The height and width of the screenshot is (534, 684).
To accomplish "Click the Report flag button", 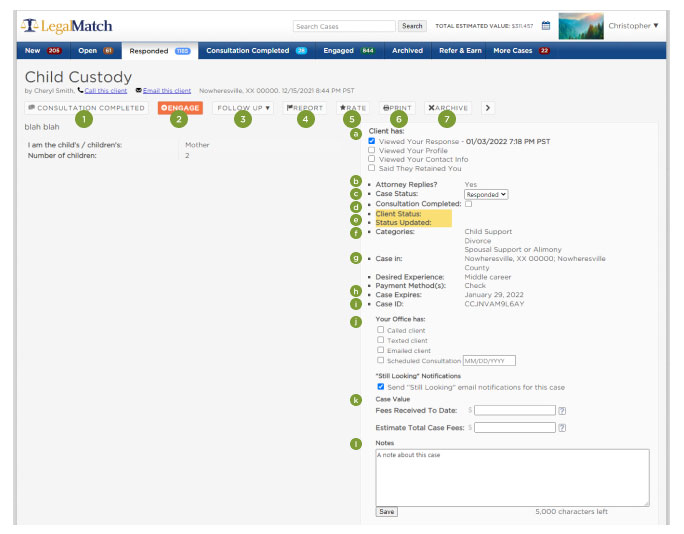I will 305,107.
